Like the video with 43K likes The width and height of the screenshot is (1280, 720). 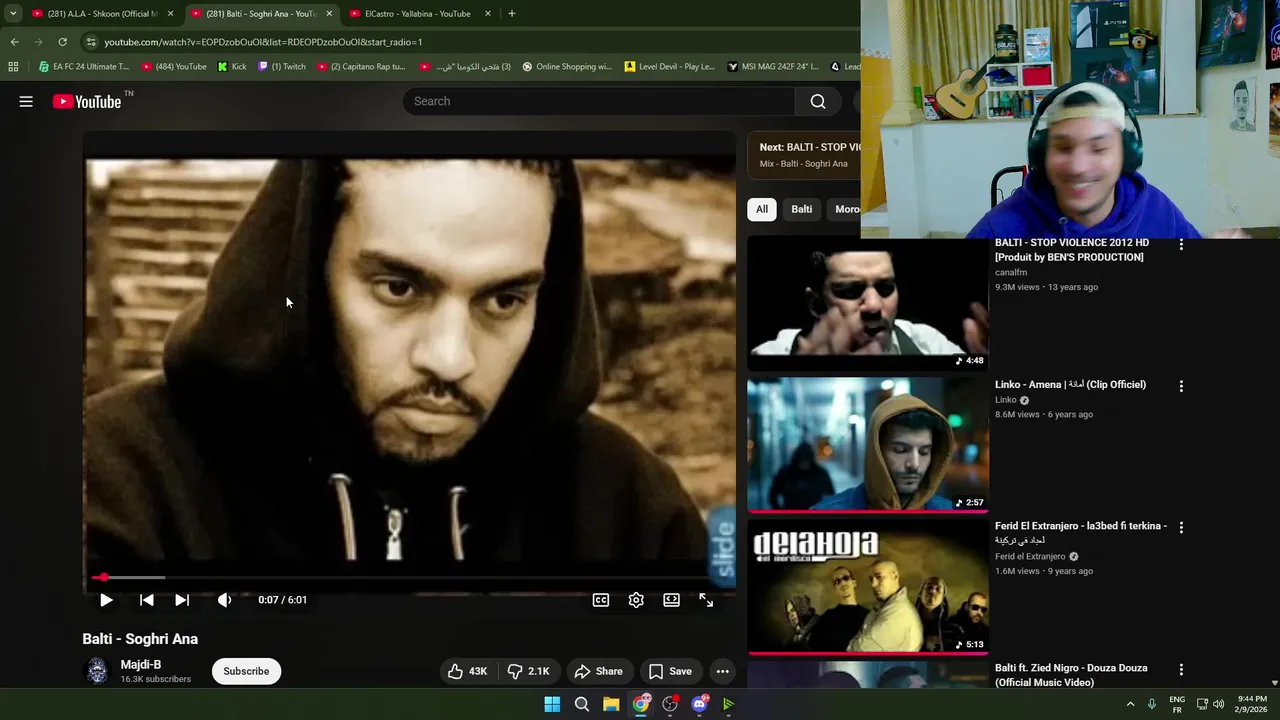pyautogui.click(x=467, y=671)
